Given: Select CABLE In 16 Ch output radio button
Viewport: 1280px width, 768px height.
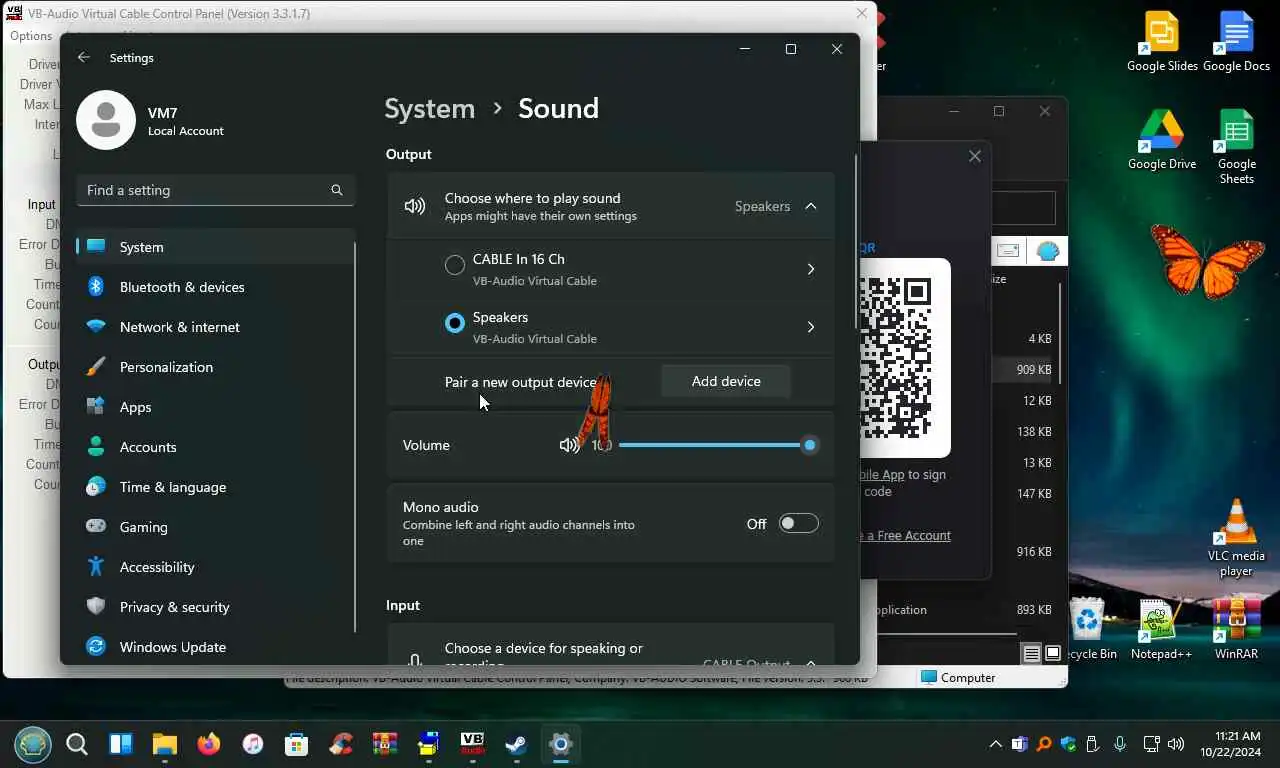Looking at the screenshot, I should pyautogui.click(x=455, y=265).
